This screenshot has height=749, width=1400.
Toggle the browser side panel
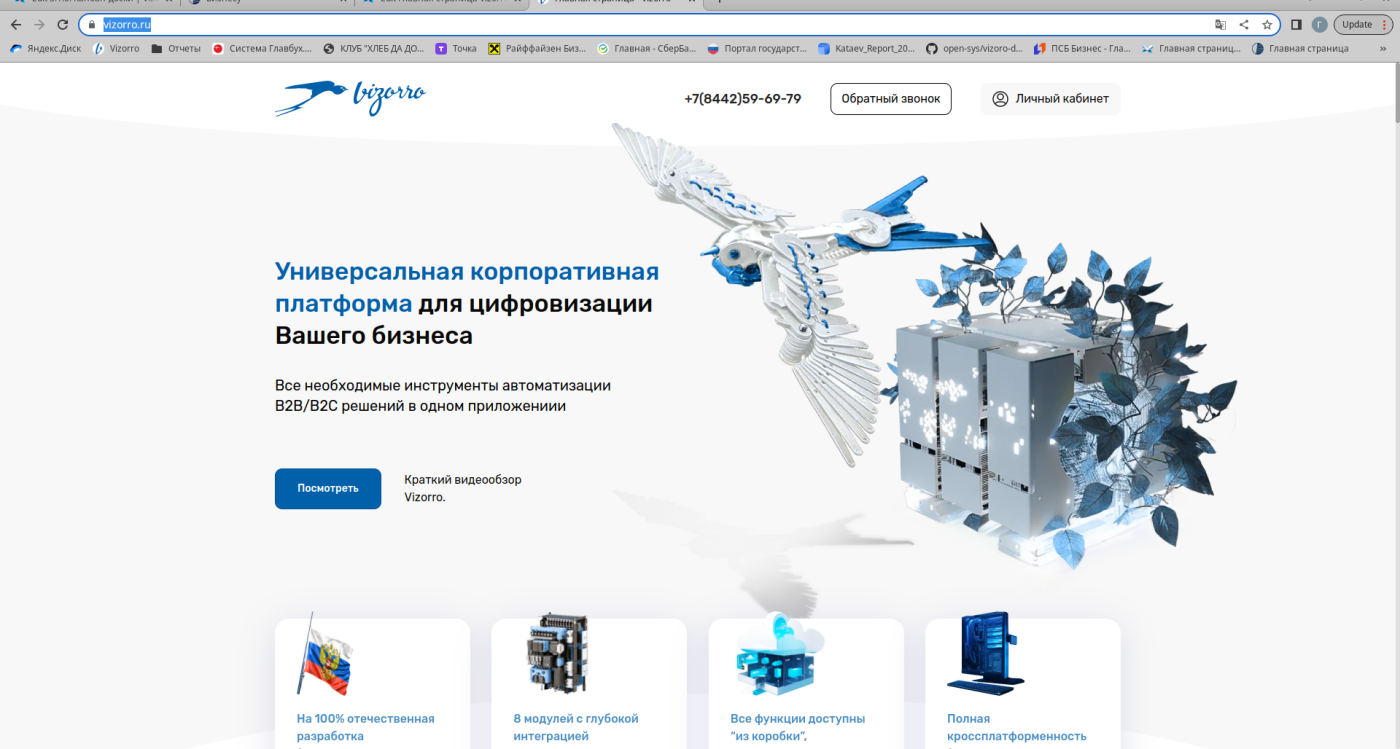point(1295,23)
